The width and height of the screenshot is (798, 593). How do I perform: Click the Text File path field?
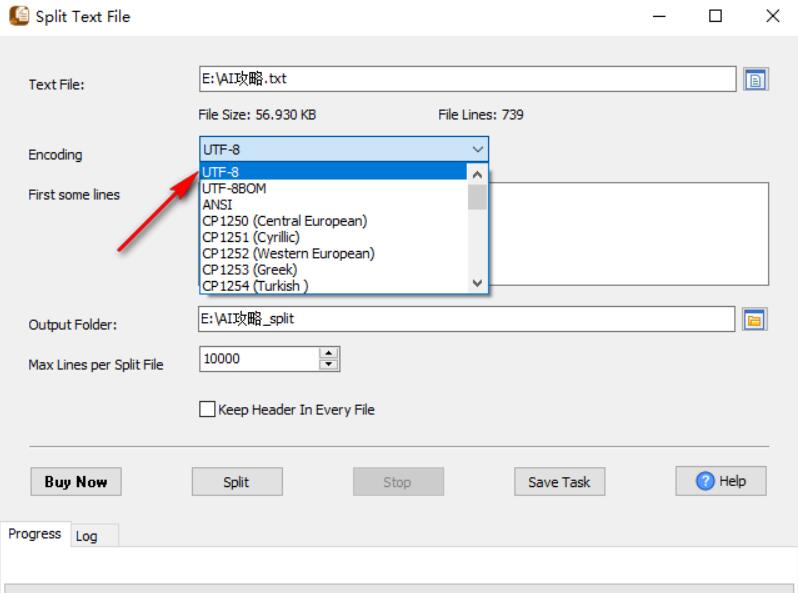(467, 79)
